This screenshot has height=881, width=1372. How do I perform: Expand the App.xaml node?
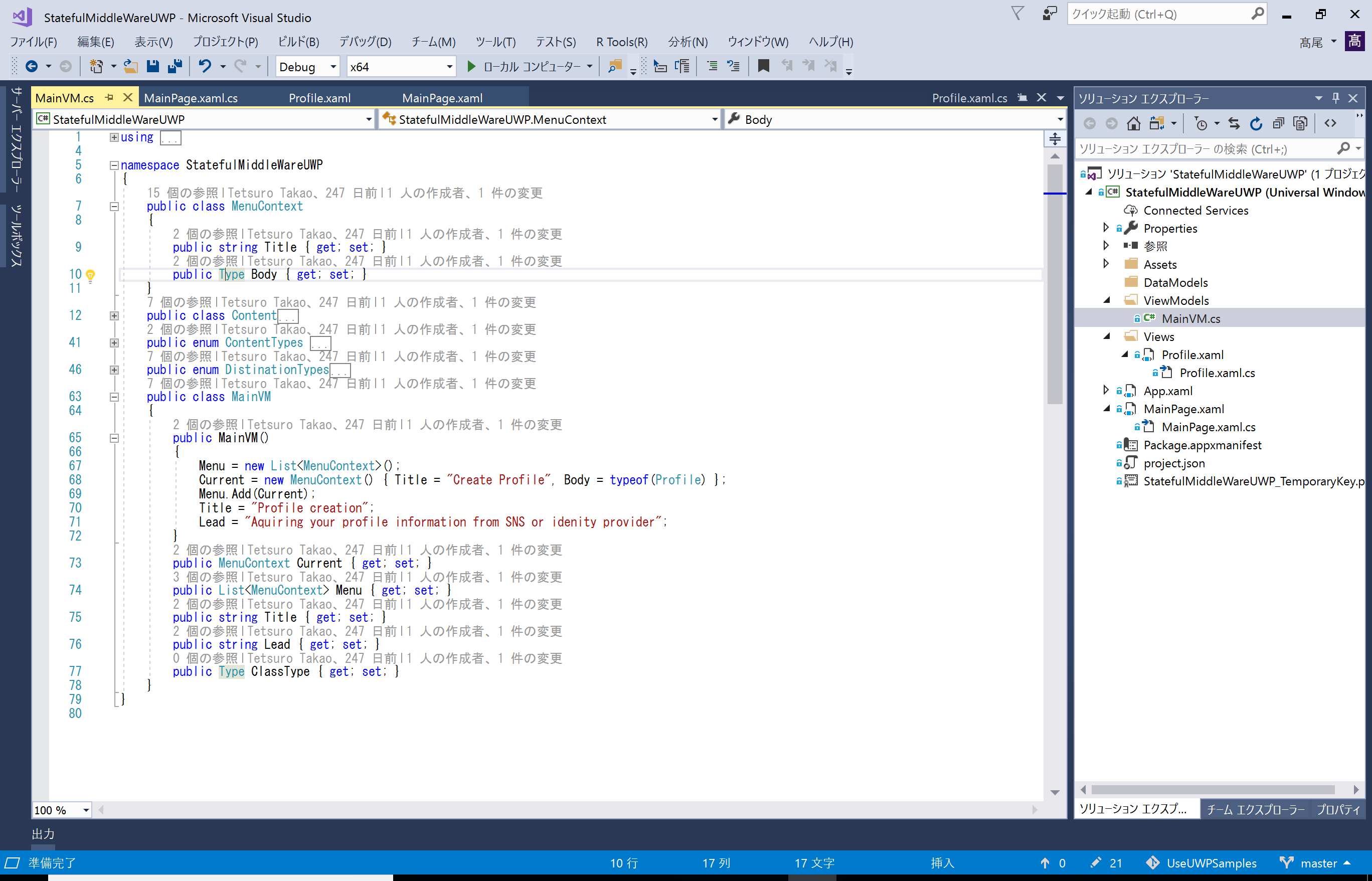click(1107, 391)
